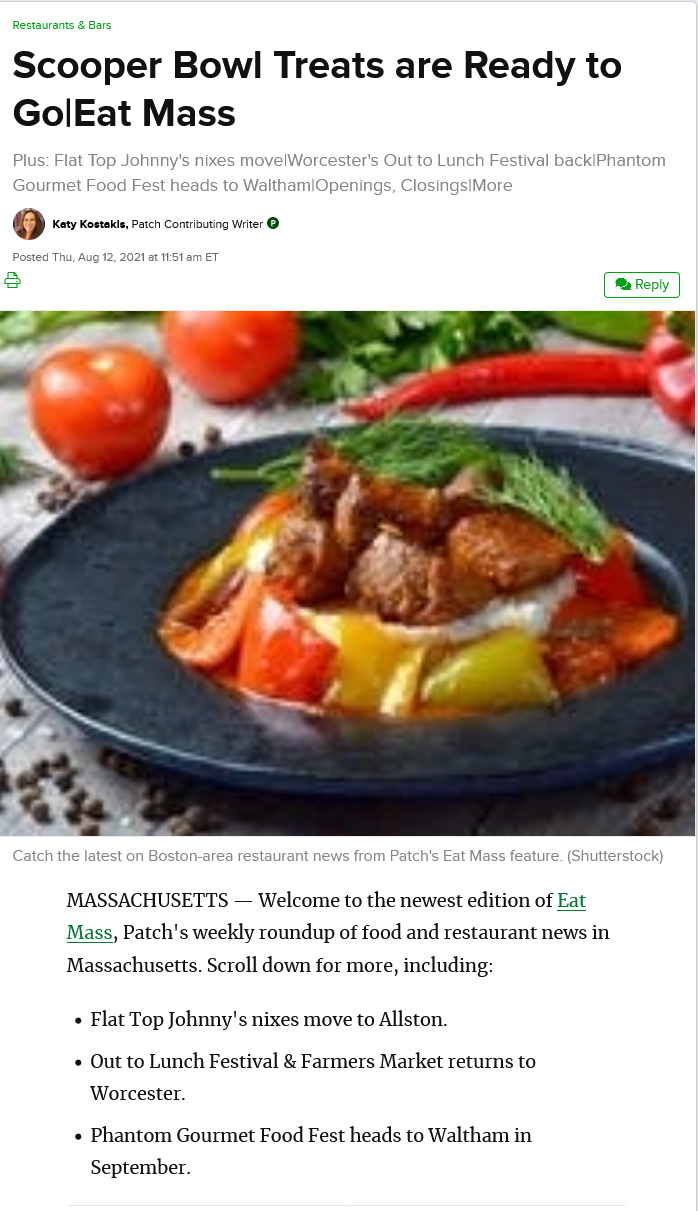Image resolution: width=698 pixels, height=1211 pixels.
Task: Select the Phantom Gourmet Food Fest bullet item
Action: [311, 1151]
